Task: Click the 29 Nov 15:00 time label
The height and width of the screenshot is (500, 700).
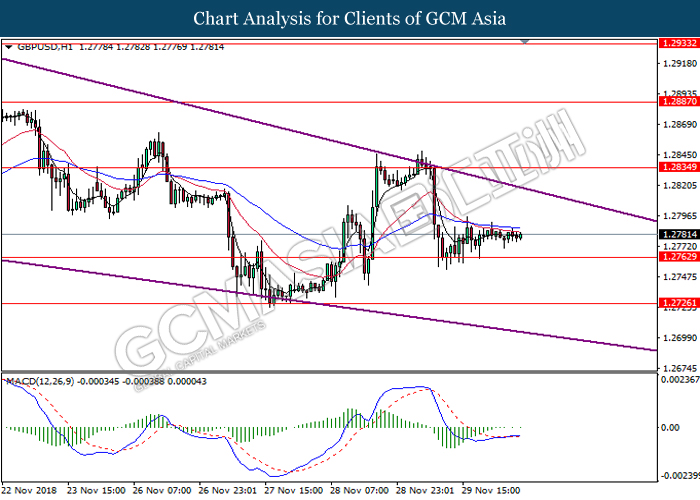Action: click(x=491, y=490)
